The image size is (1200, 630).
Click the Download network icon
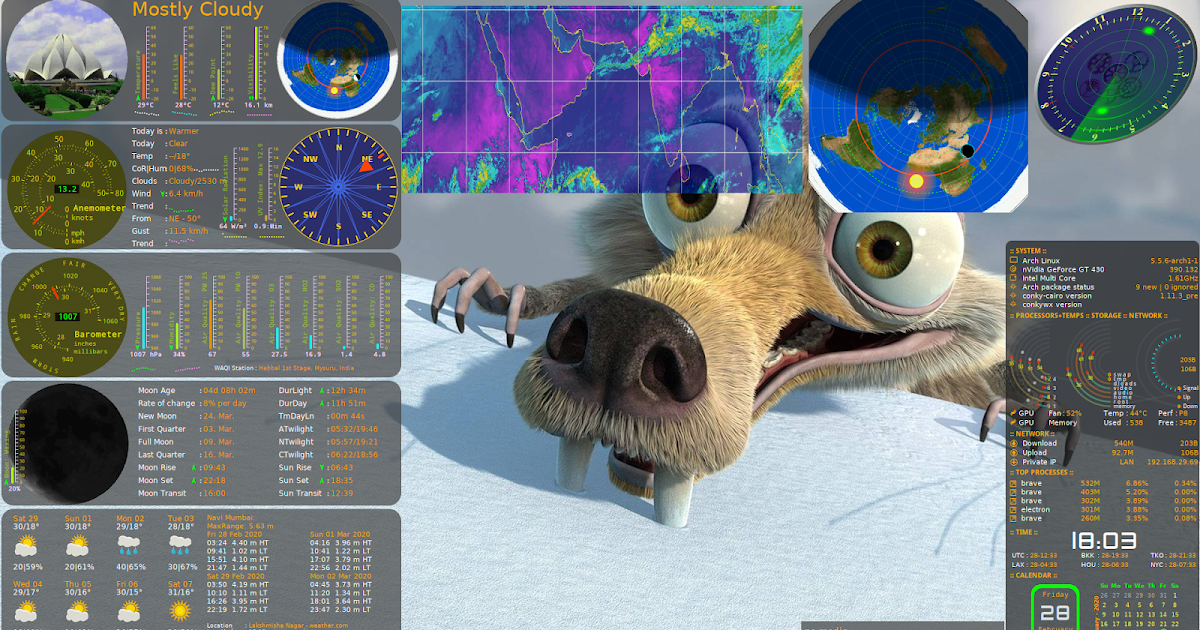(x=1014, y=443)
